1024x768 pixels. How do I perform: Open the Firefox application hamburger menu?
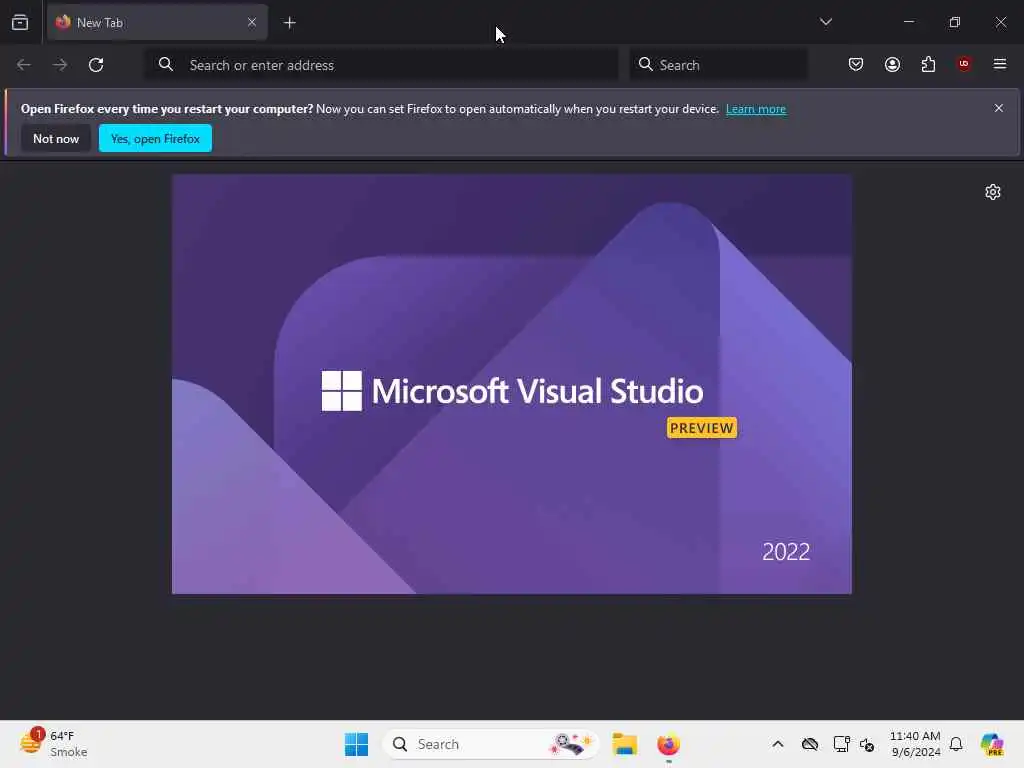click(x=1000, y=64)
